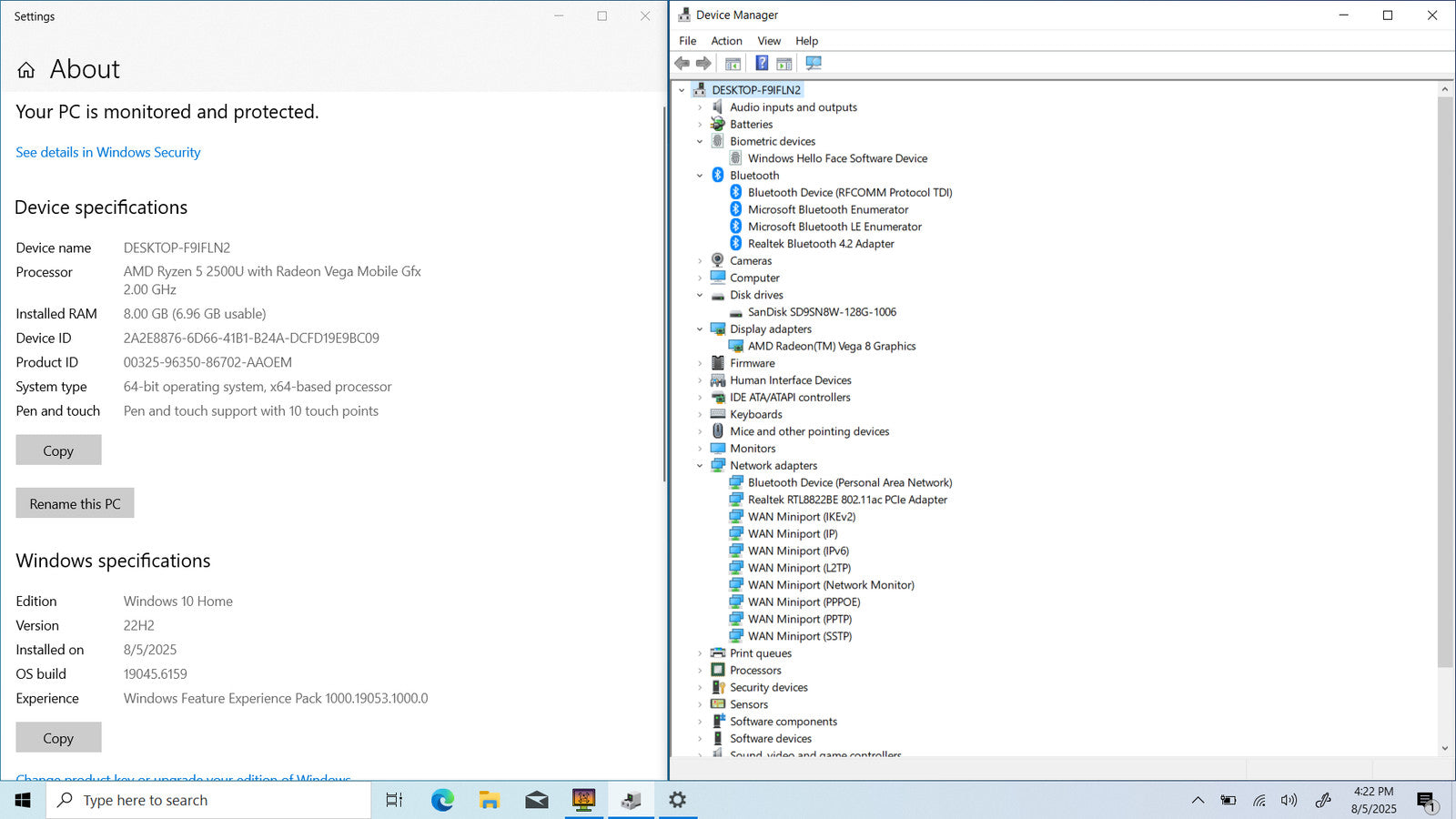Open File Explorer from the taskbar
This screenshot has height=819, width=1456.
490,800
